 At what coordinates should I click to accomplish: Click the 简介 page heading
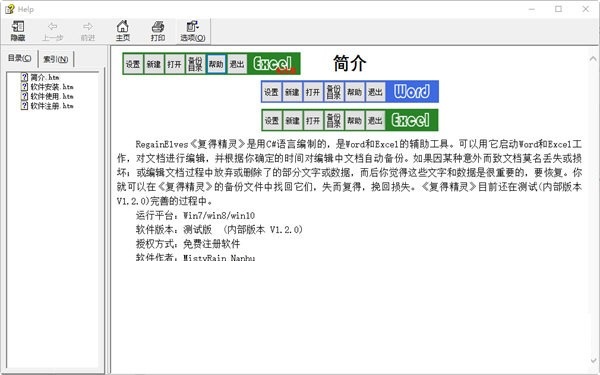pyautogui.click(x=349, y=63)
